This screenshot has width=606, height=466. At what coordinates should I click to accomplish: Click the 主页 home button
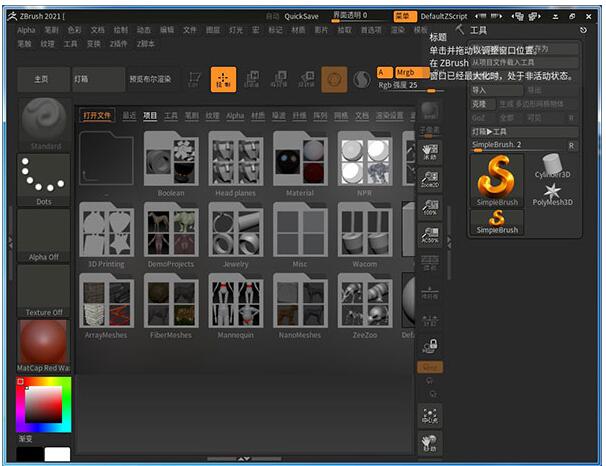[x=44, y=79]
